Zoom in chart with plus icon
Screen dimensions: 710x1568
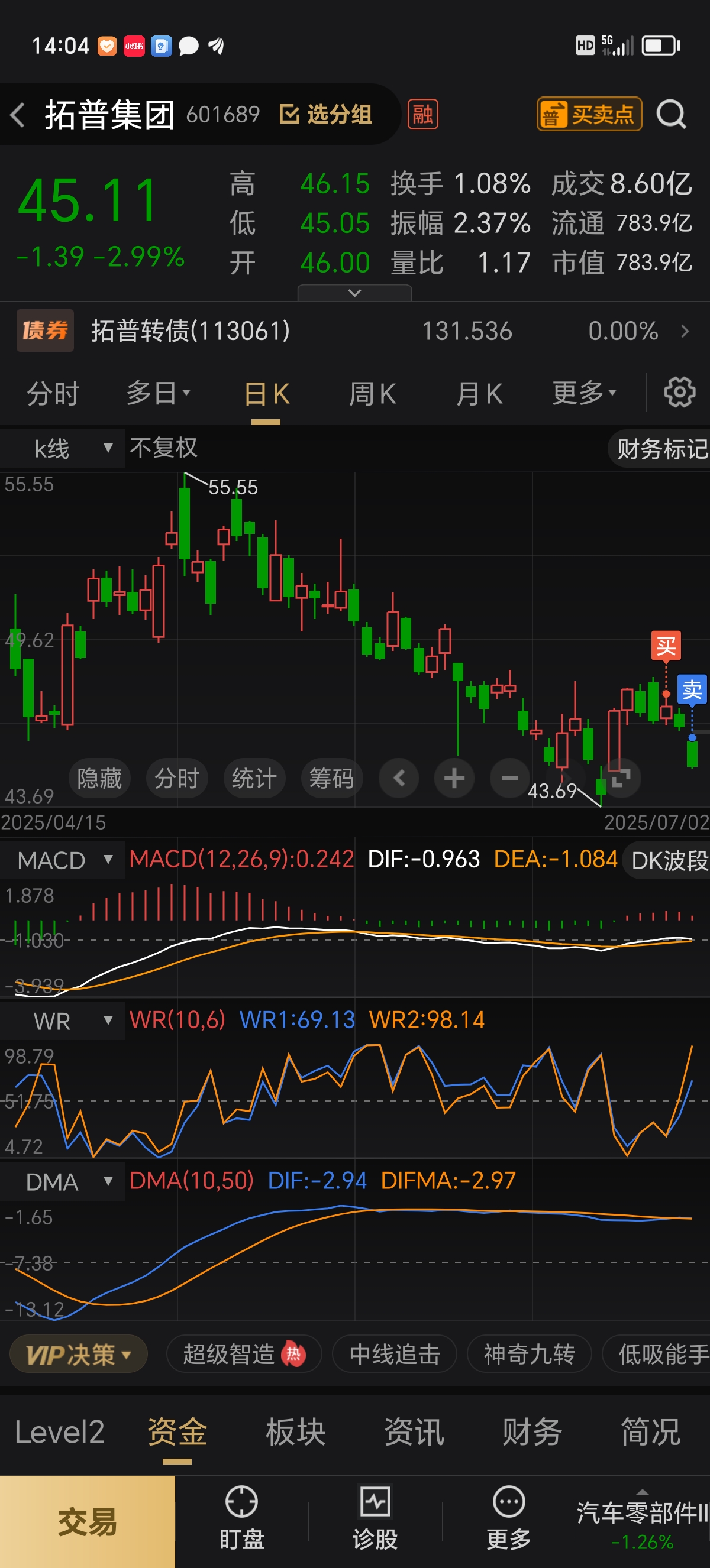(454, 778)
